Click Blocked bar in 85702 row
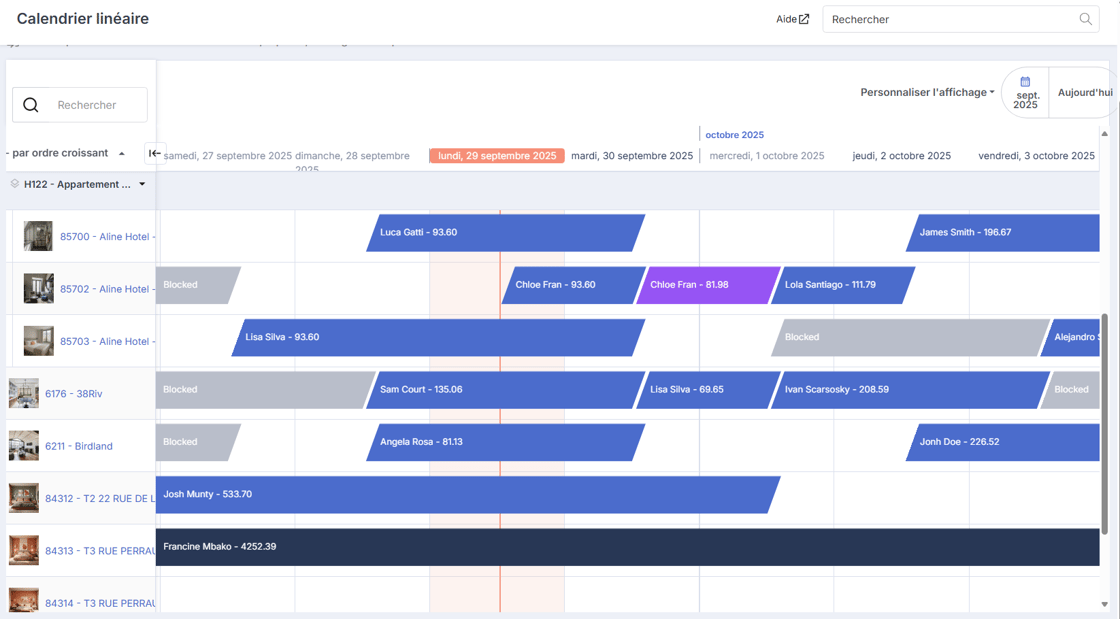1120x619 pixels. (x=198, y=285)
